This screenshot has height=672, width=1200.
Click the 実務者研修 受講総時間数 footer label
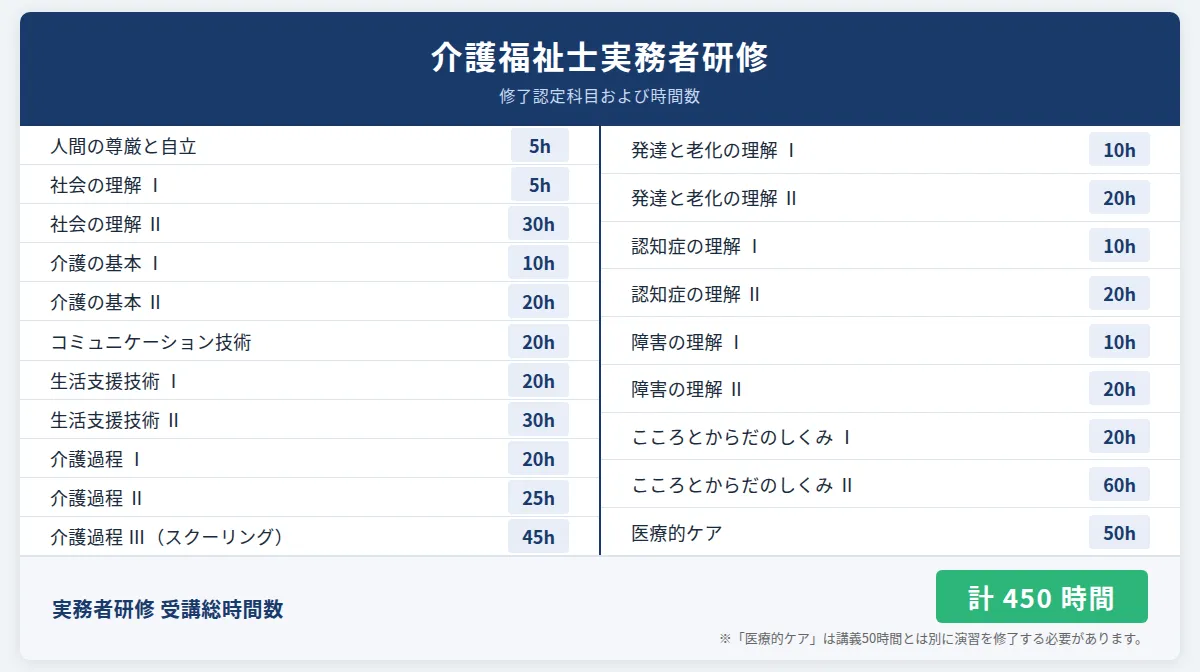click(168, 609)
